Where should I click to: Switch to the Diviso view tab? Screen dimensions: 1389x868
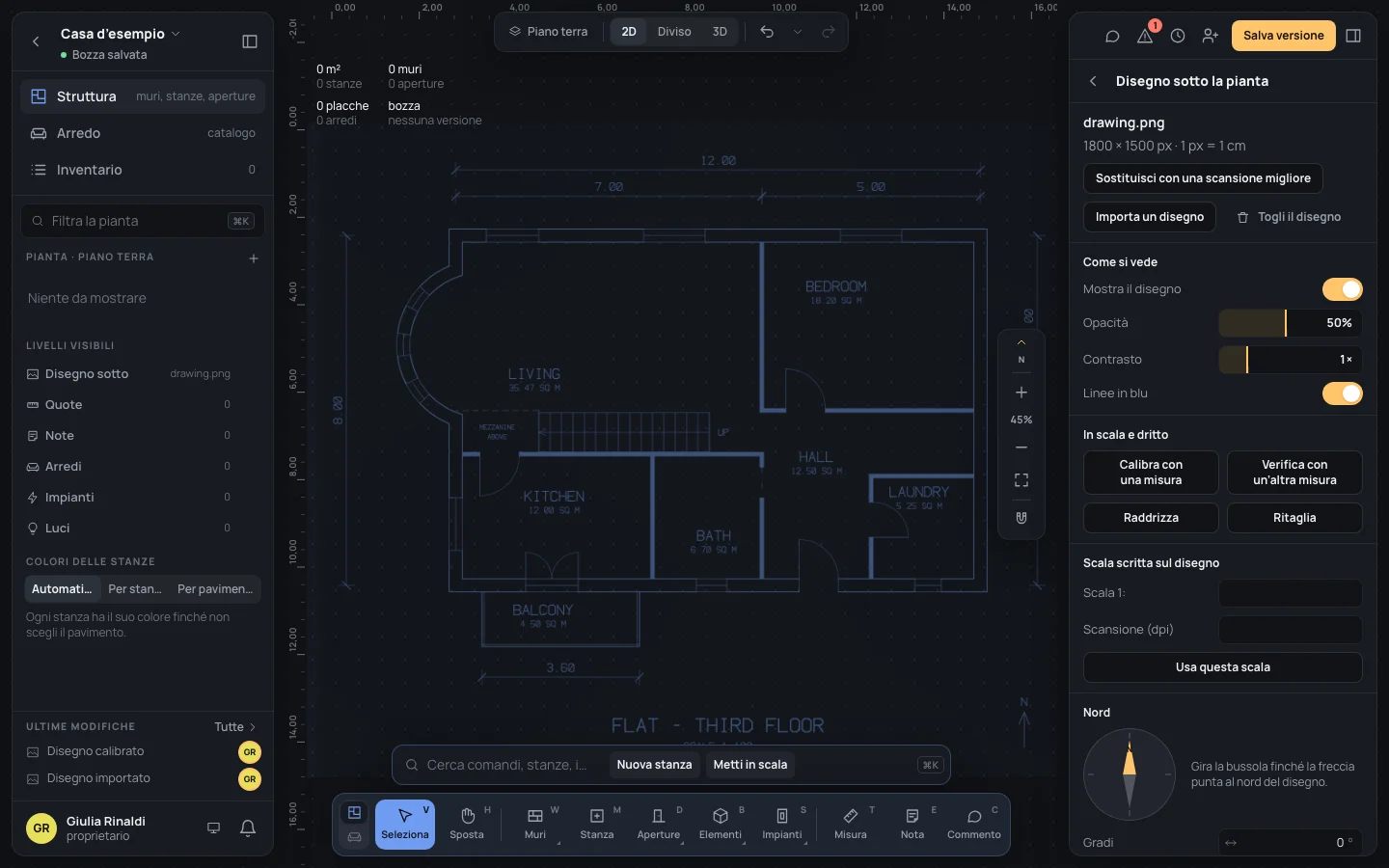674,32
